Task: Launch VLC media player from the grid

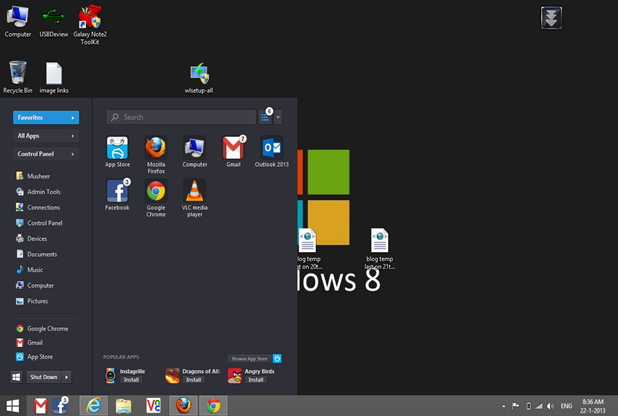Action: tap(194, 191)
